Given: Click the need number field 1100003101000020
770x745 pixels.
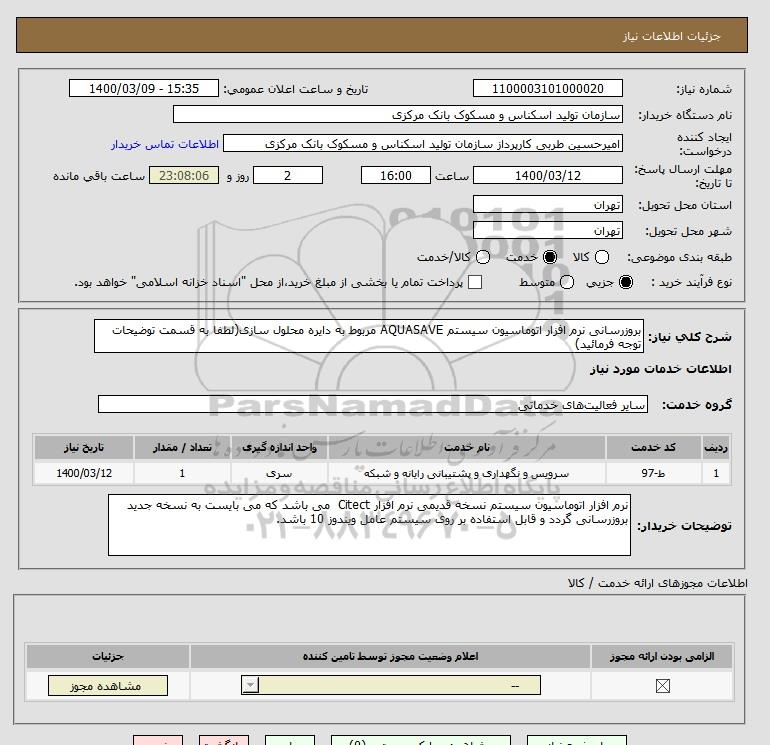Looking at the screenshot, I should [x=548, y=88].
